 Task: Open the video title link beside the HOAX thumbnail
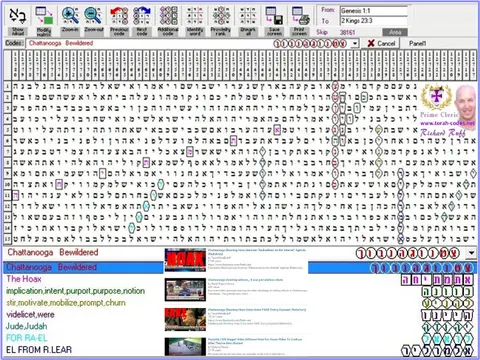pyautogui.click(x=257, y=252)
